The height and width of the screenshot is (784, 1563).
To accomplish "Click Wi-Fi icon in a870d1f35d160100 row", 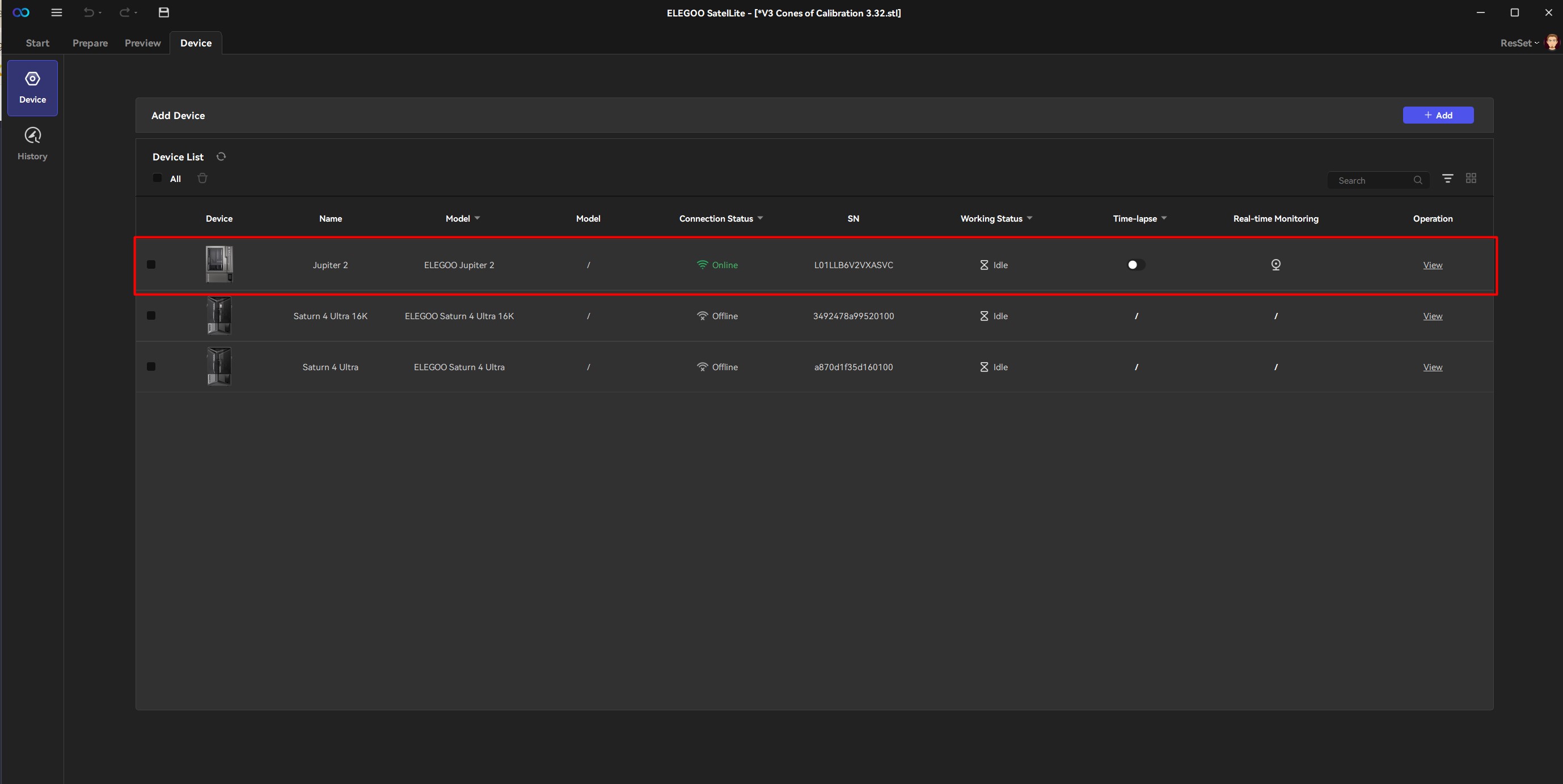I will [702, 367].
